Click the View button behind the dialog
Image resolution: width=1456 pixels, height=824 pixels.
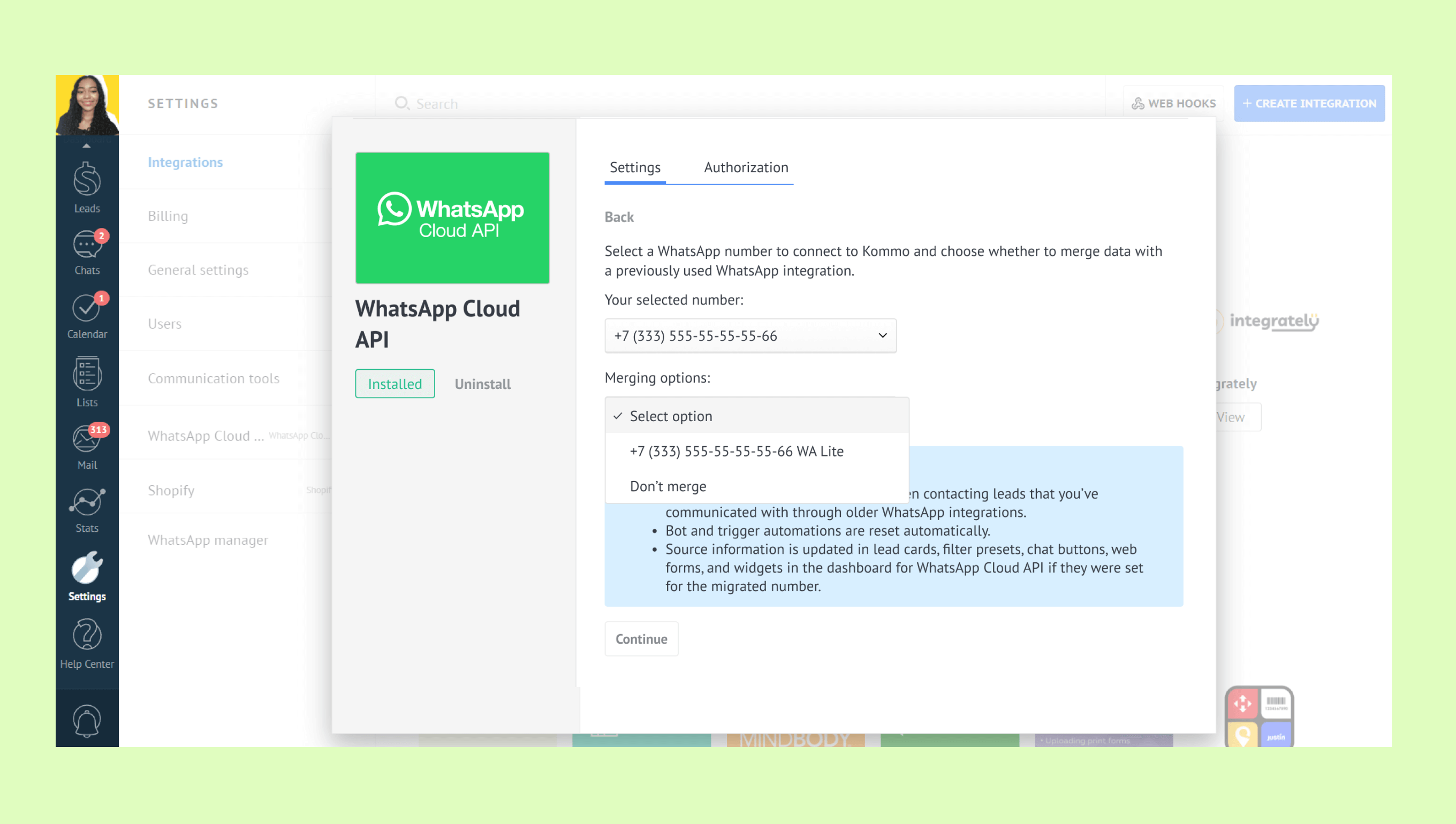[1238, 417]
